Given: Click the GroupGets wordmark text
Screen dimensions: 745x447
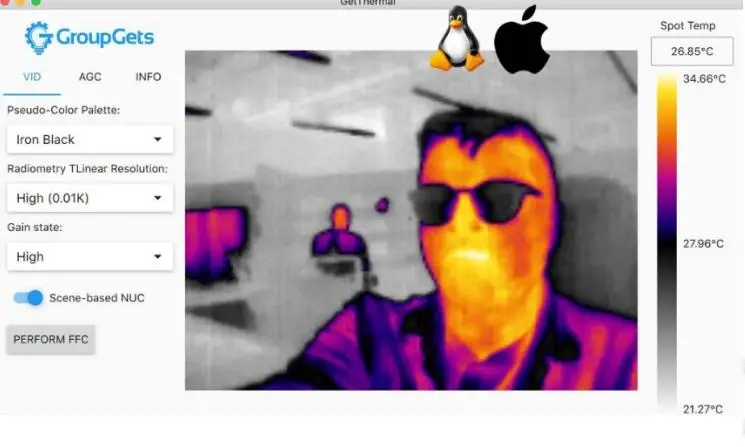Looking at the screenshot, I should pos(105,37).
